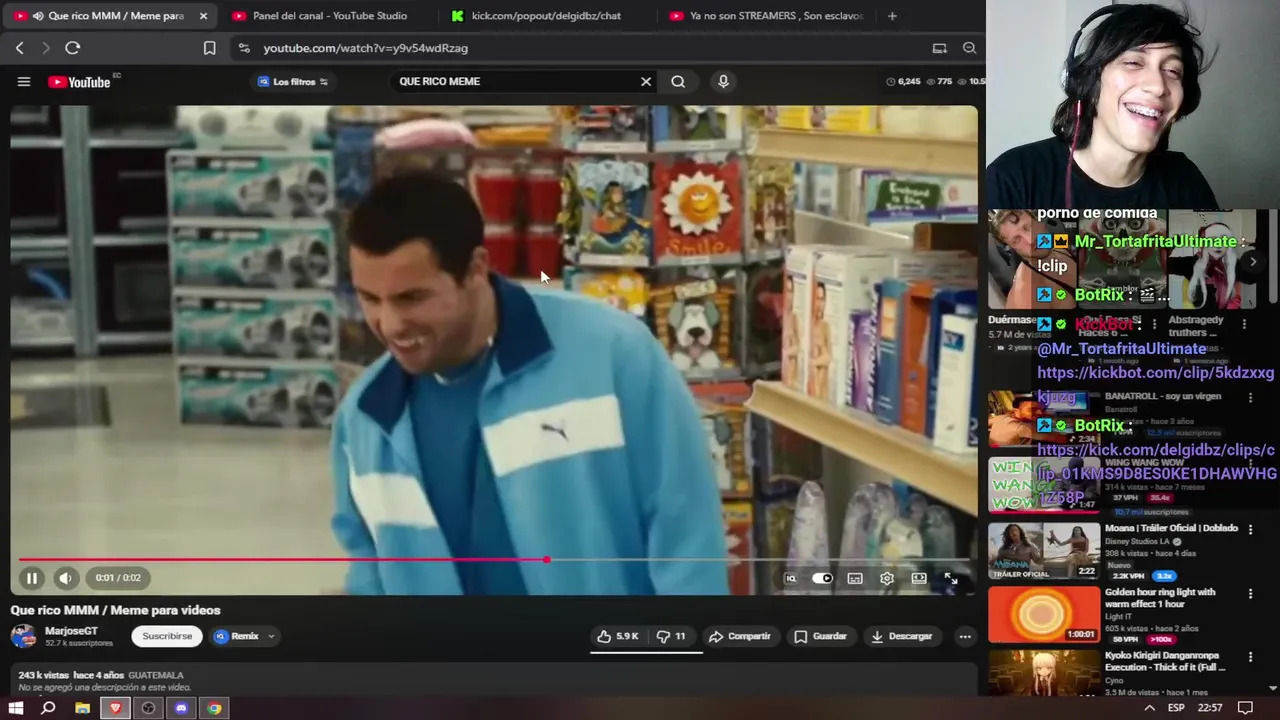Click the youtube.com address bar URL

tap(365, 48)
